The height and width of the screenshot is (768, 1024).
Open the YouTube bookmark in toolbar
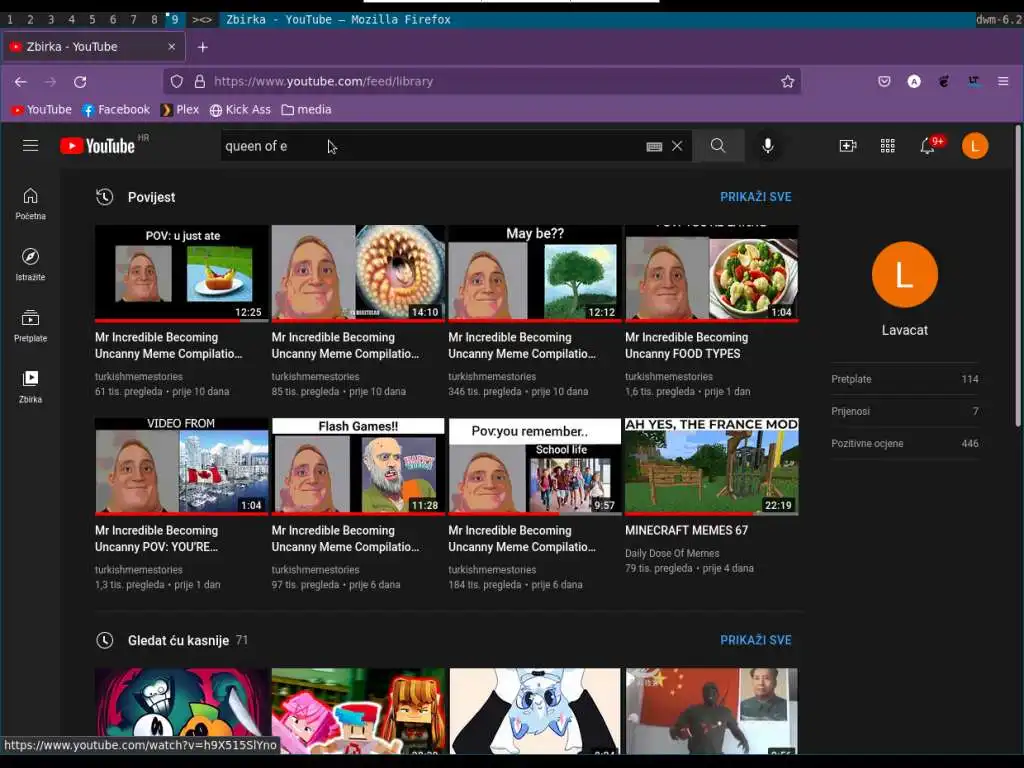point(42,110)
